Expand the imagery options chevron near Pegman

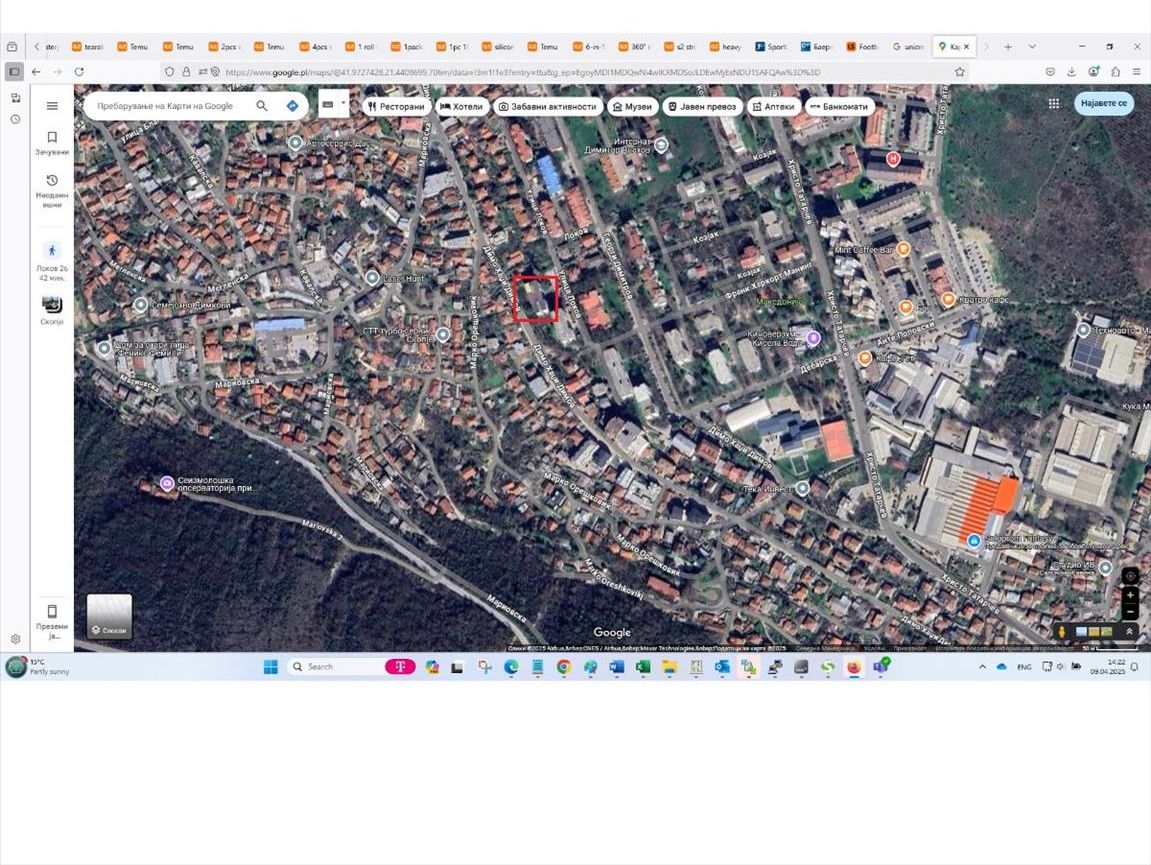click(x=1130, y=632)
